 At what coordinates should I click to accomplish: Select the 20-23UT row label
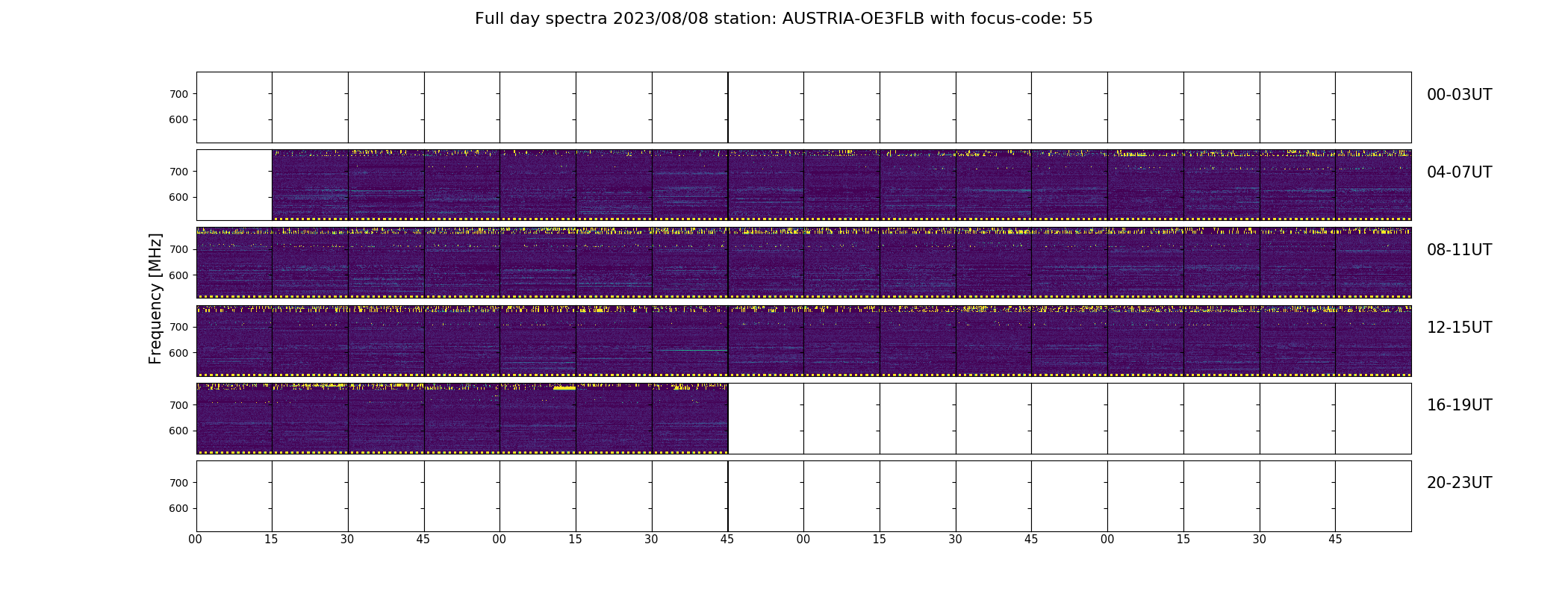click(1459, 483)
